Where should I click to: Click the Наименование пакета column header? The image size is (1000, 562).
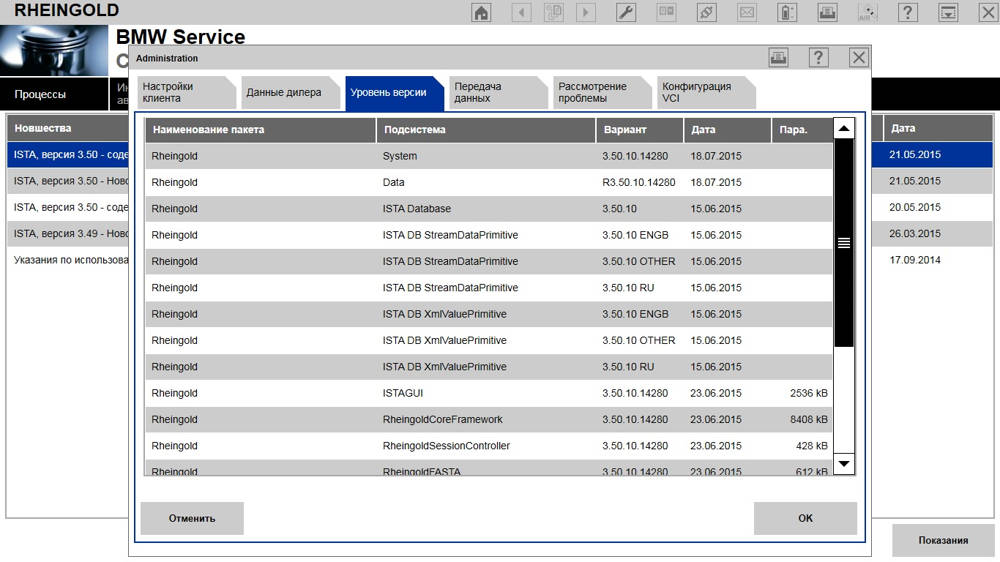point(260,130)
